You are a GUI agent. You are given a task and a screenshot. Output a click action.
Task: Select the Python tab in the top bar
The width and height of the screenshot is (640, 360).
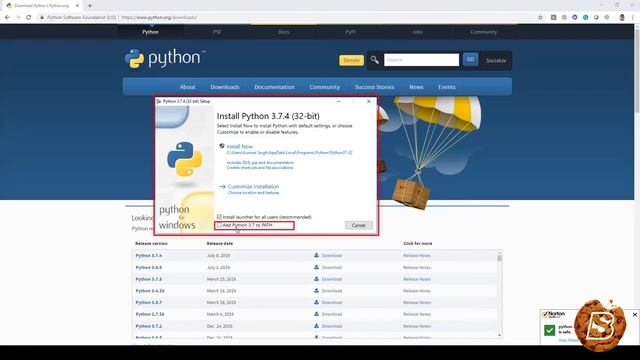pos(151,32)
